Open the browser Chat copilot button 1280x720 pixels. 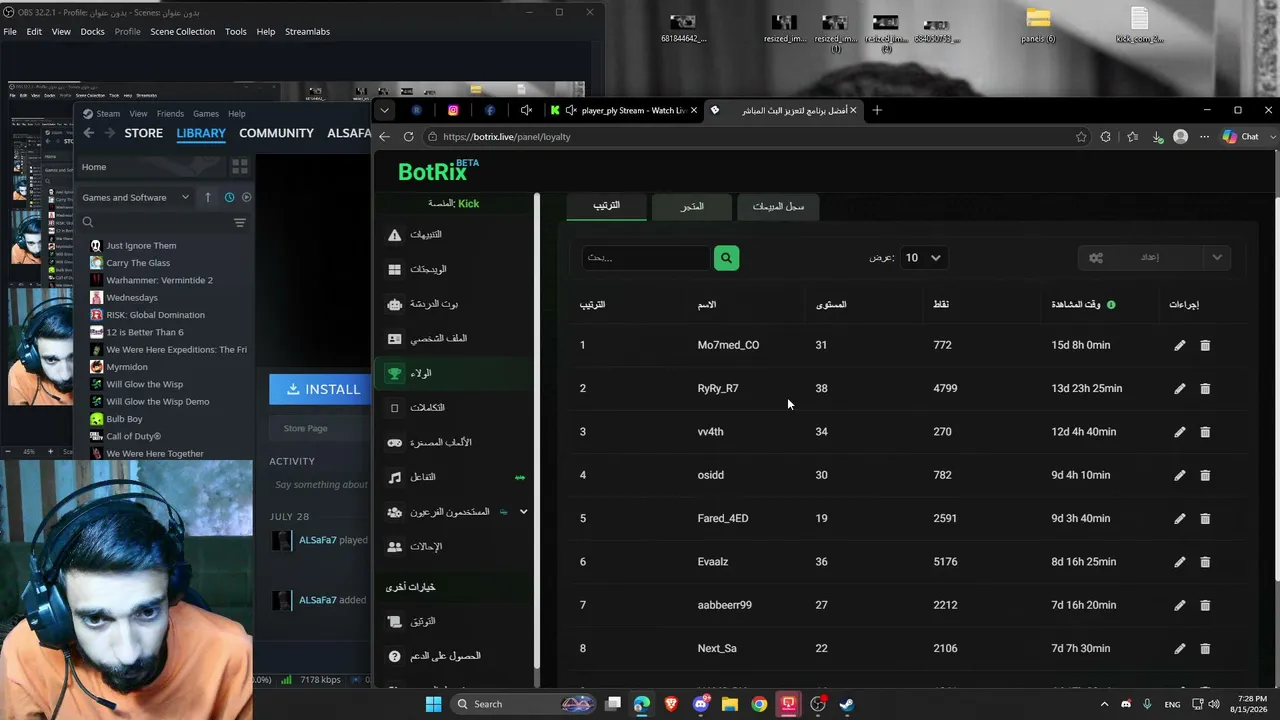(x=1241, y=137)
